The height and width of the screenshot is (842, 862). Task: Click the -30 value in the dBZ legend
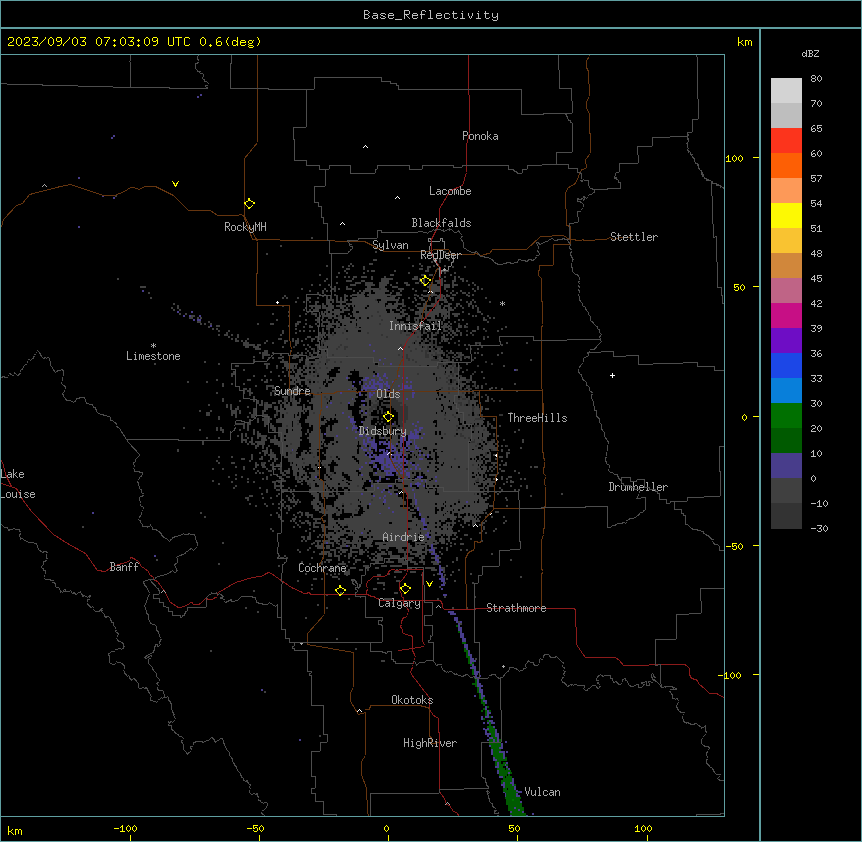(819, 528)
